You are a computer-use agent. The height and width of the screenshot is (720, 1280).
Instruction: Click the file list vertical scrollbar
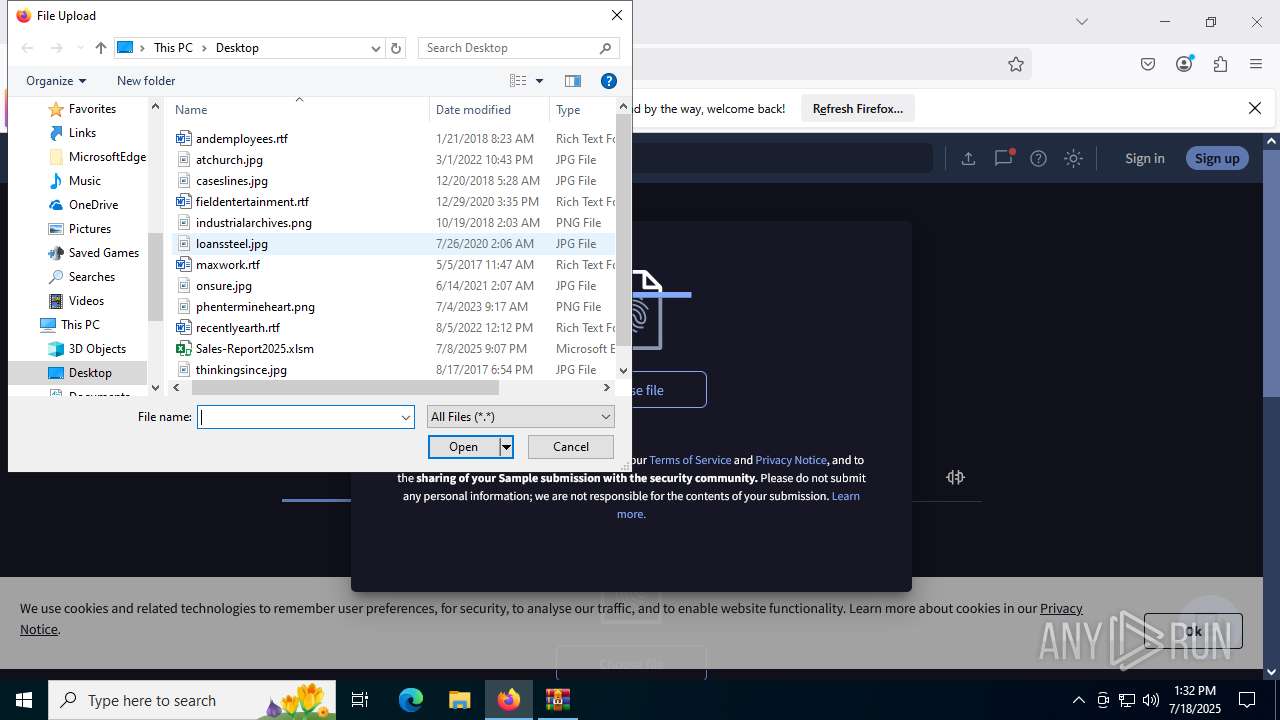[x=624, y=230]
